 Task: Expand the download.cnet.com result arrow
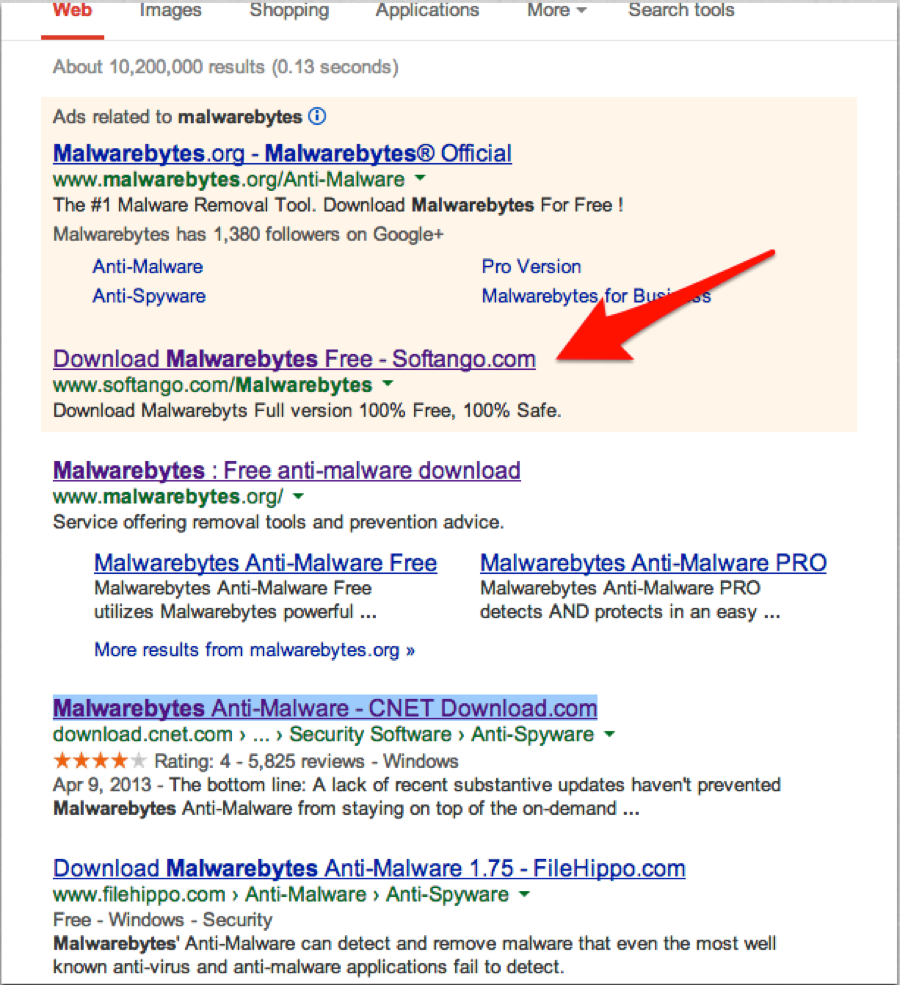(610, 735)
